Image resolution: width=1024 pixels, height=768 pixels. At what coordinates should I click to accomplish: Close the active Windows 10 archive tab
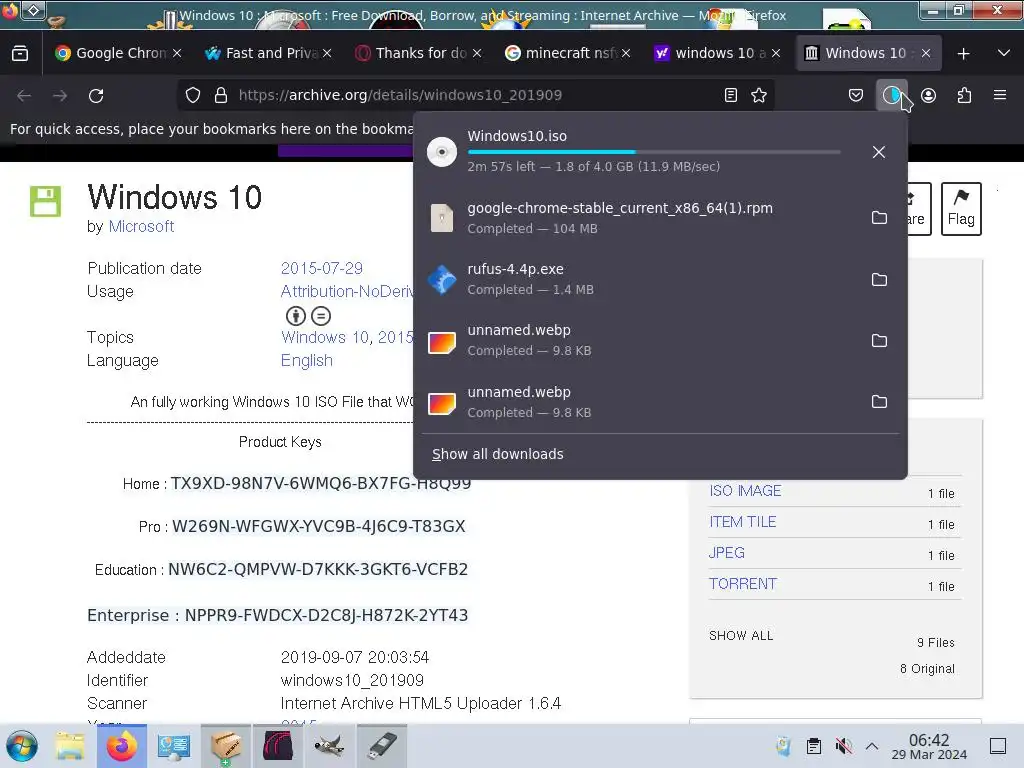coord(925,54)
